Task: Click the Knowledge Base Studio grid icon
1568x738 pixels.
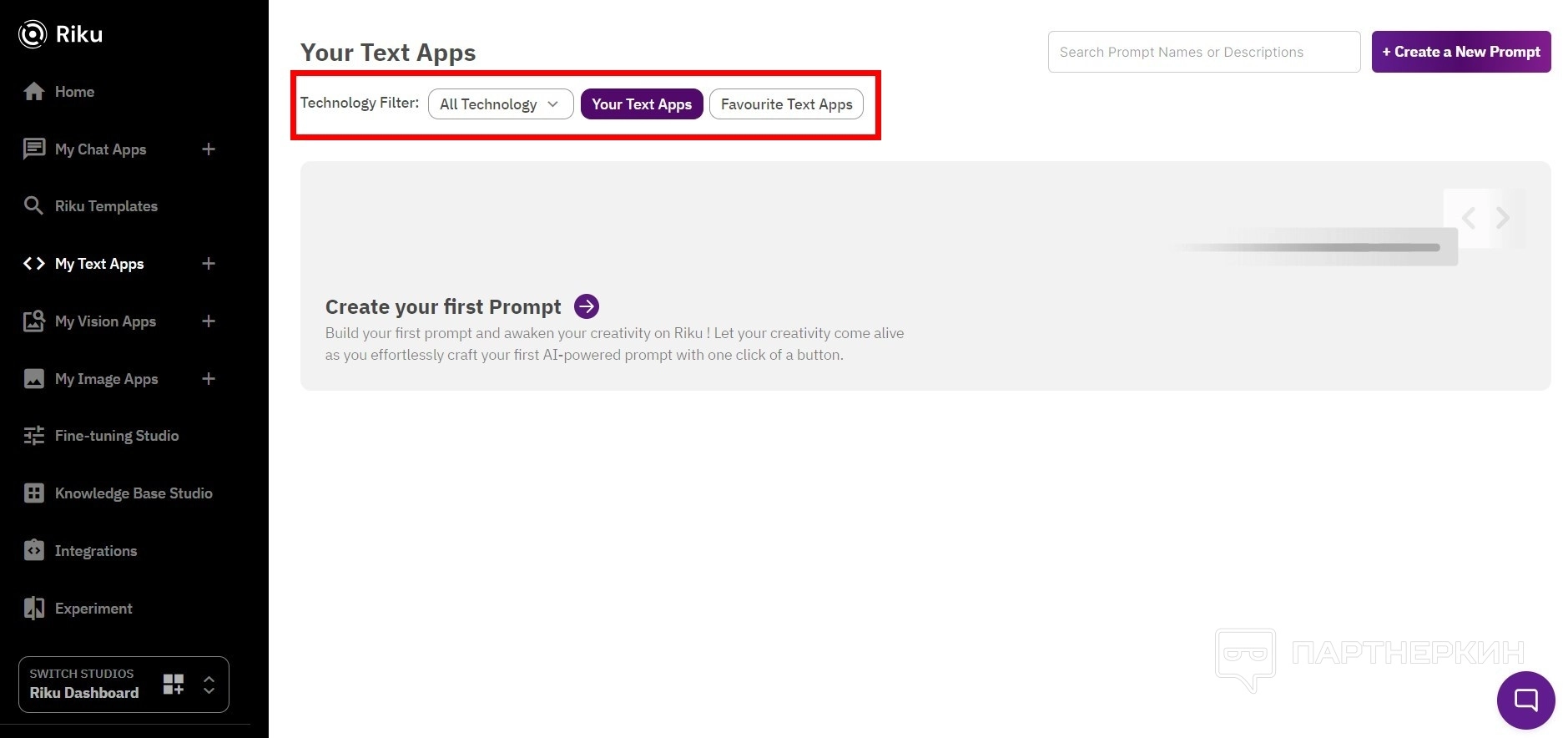Action: coord(34,493)
